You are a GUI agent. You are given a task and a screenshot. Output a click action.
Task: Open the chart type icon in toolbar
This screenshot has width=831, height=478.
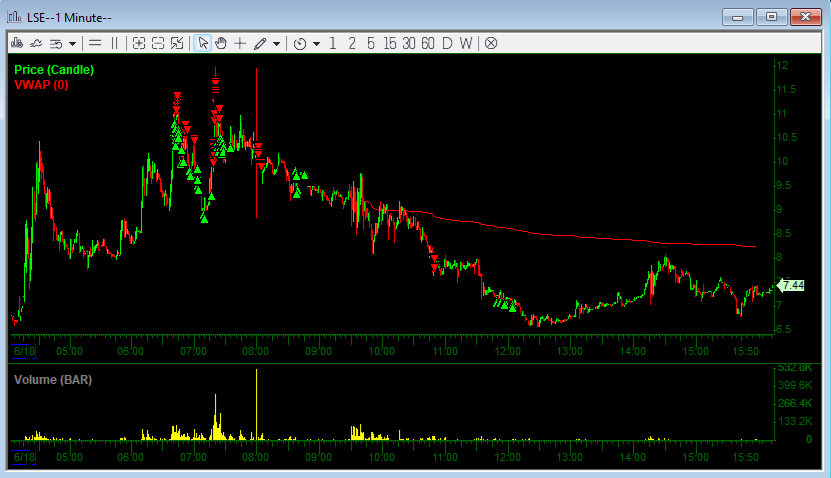(x=17, y=43)
